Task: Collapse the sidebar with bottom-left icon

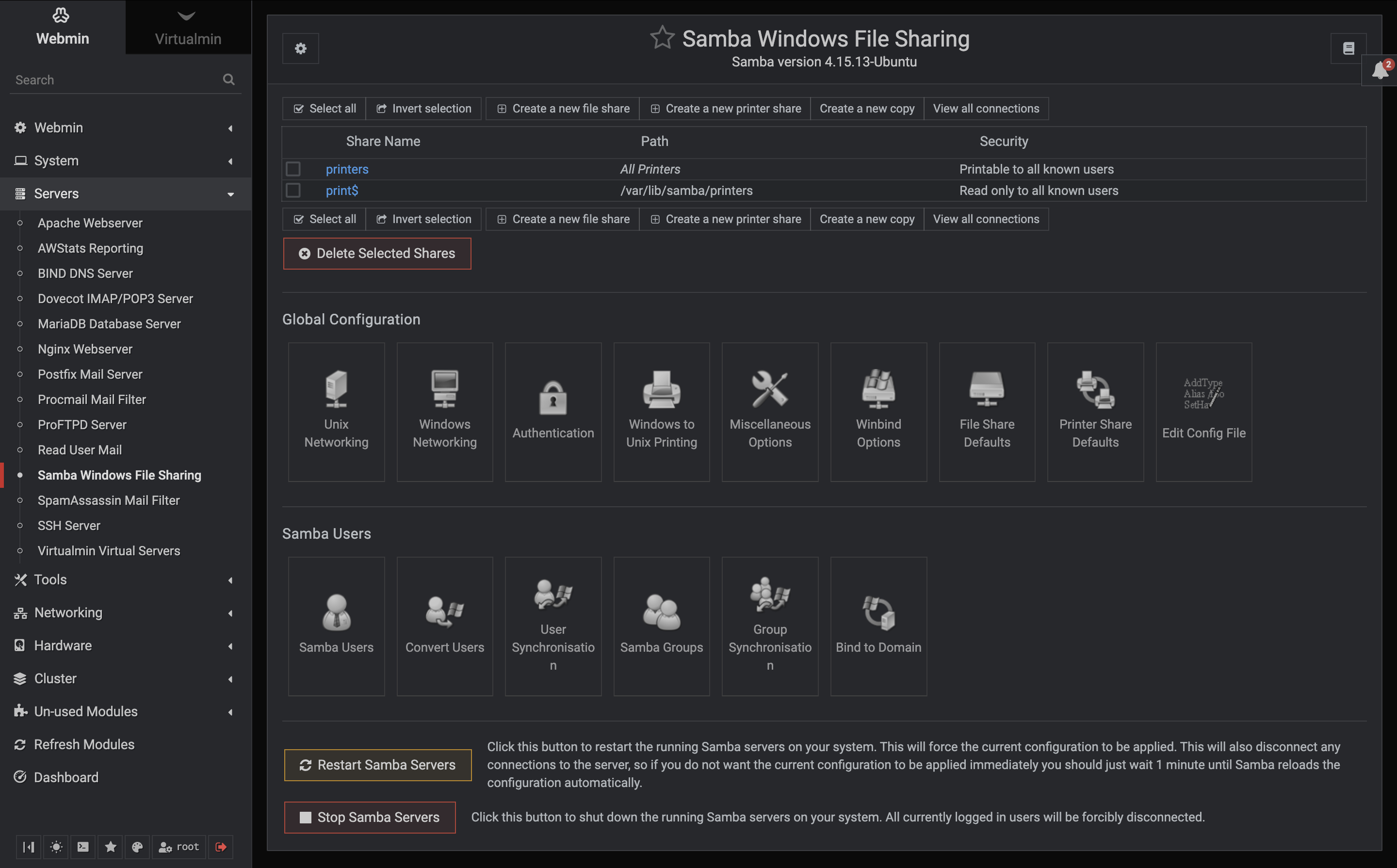Action: click(28, 846)
